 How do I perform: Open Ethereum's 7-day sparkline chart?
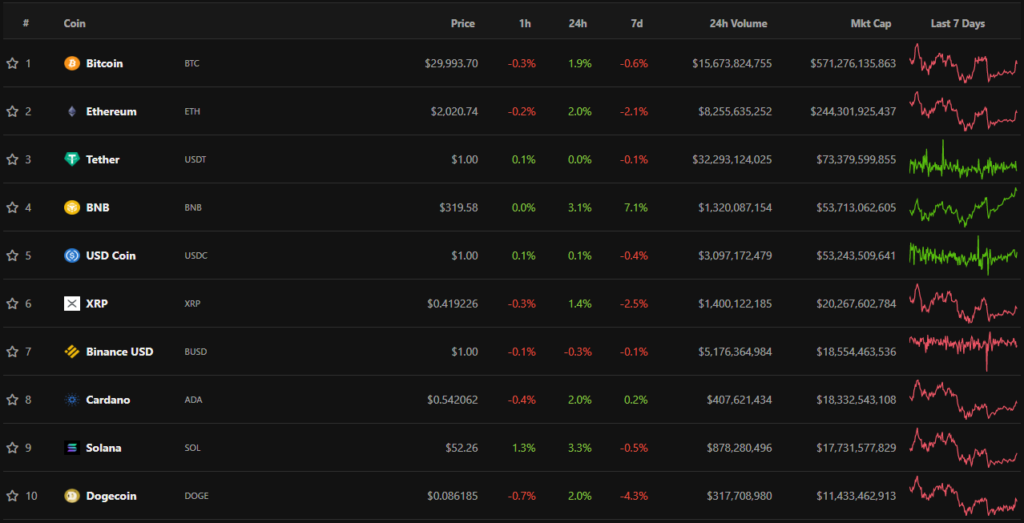point(963,112)
